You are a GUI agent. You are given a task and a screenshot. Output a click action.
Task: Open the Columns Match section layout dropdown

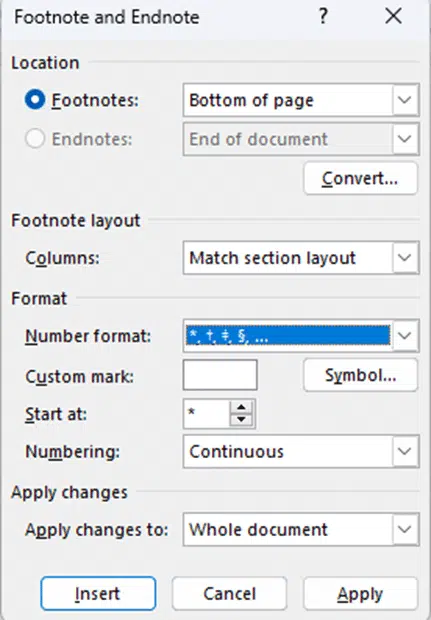pos(301,258)
